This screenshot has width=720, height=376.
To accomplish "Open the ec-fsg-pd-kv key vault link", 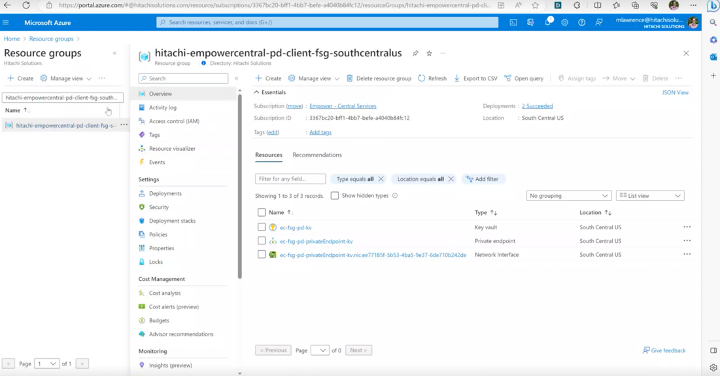I will [x=295, y=227].
